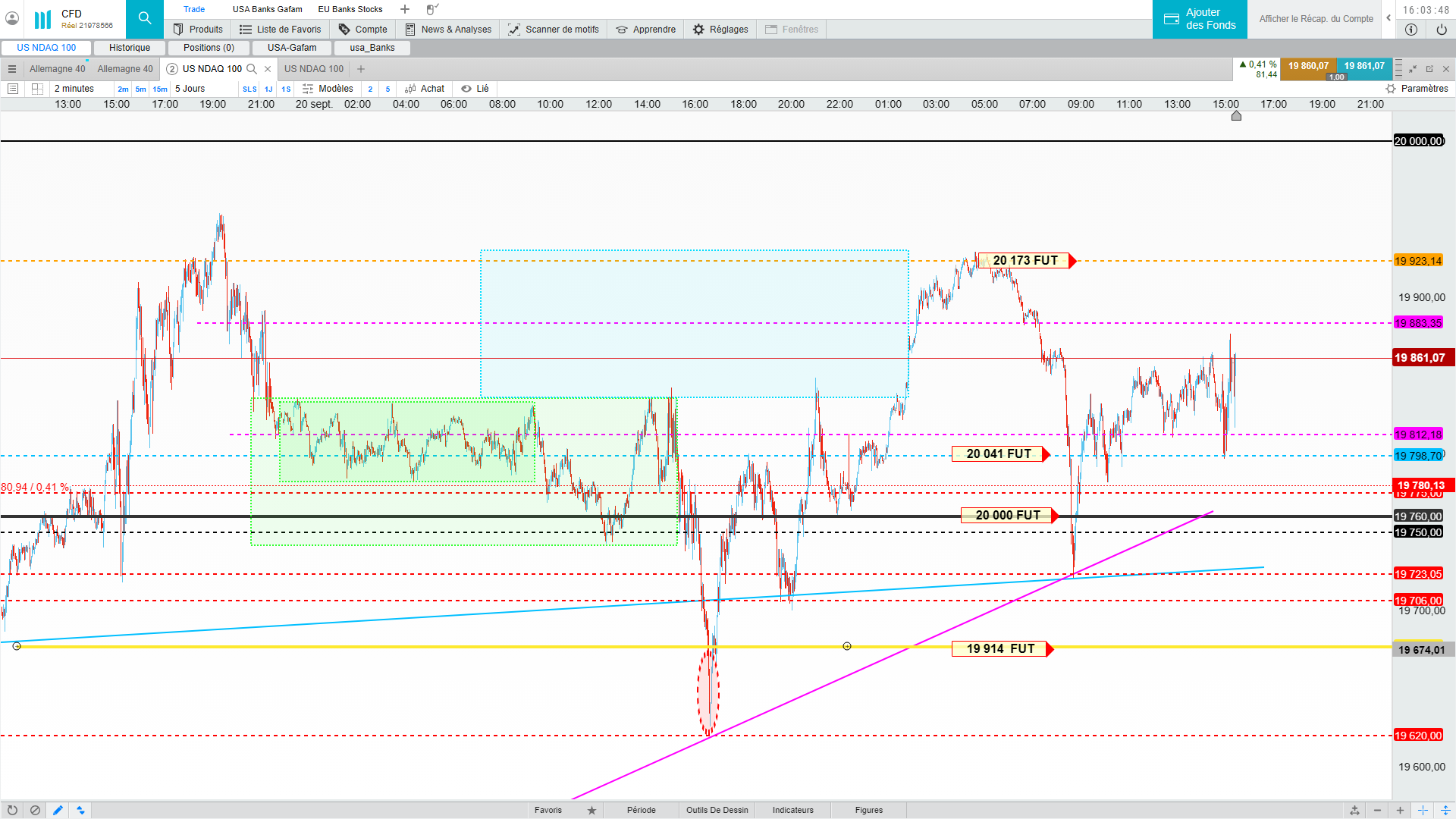Click the power logout icon
Screen dimensions: 1456x819
(x=1441, y=30)
